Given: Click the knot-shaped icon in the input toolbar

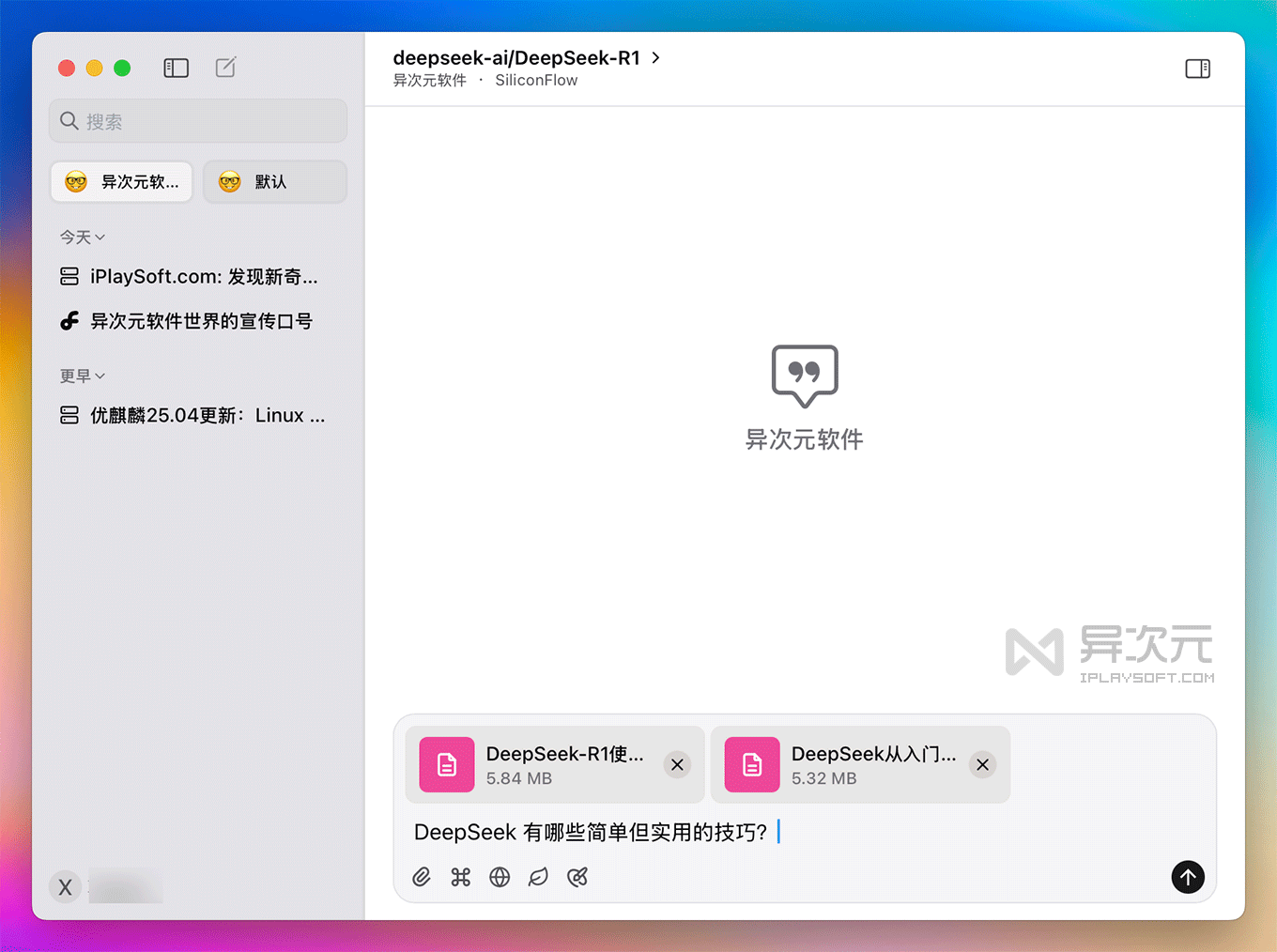Looking at the screenshot, I should [x=577, y=877].
